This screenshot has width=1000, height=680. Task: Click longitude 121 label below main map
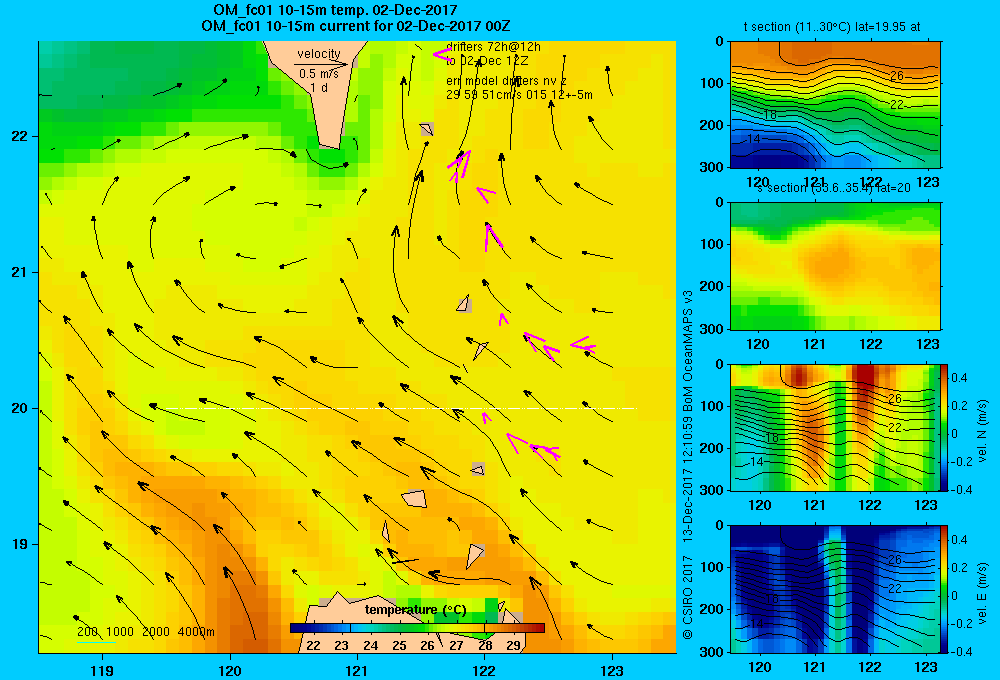pos(357,670)
